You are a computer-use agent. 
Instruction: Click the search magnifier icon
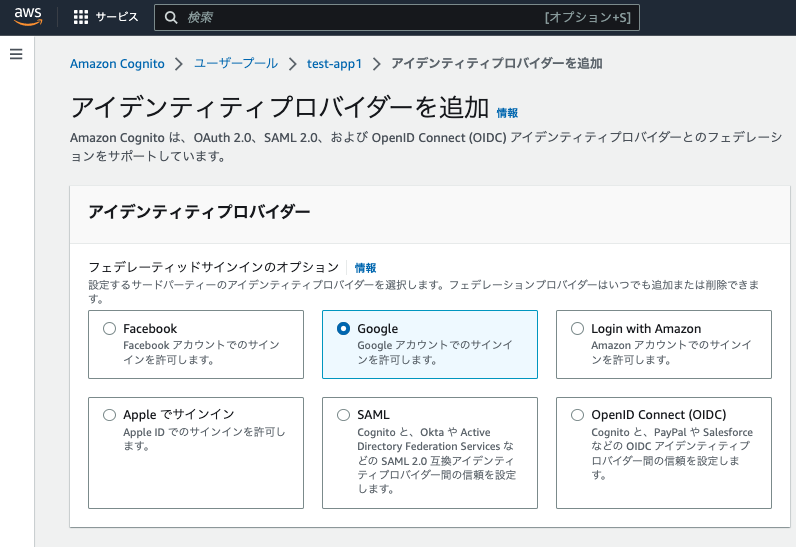171,18
